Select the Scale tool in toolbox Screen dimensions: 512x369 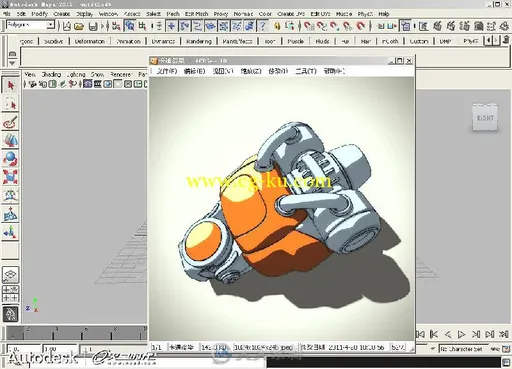[x=10, y=177]
